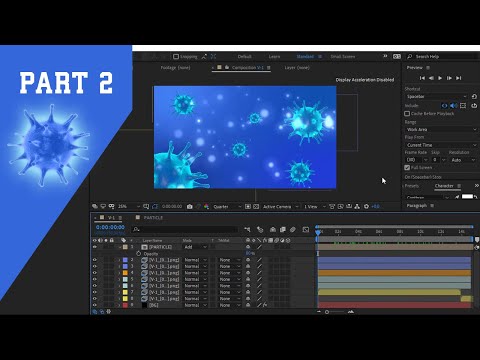The width and height of the screenshot is (480, 360).
Task: Open the composition mini-flowchart in timeline
Action: pyautogui.click(x=247, y=229)
